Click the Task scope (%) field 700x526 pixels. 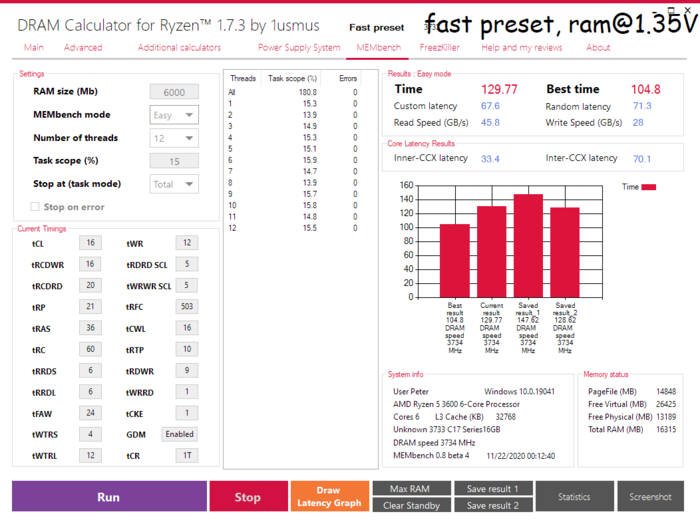coord(174,161)
